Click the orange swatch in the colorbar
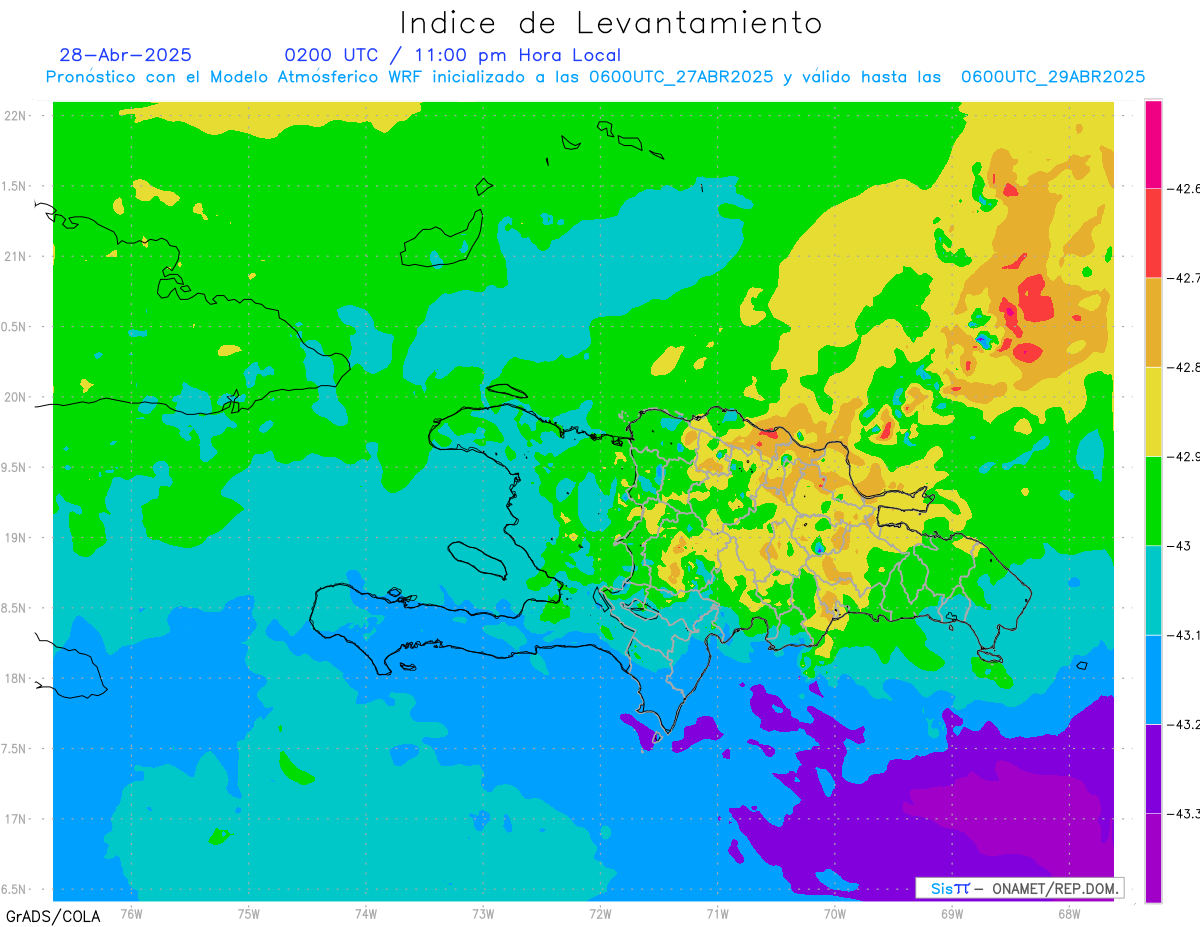The width and height of the screenshot is (1200, 927). [x=1153, y=322]
